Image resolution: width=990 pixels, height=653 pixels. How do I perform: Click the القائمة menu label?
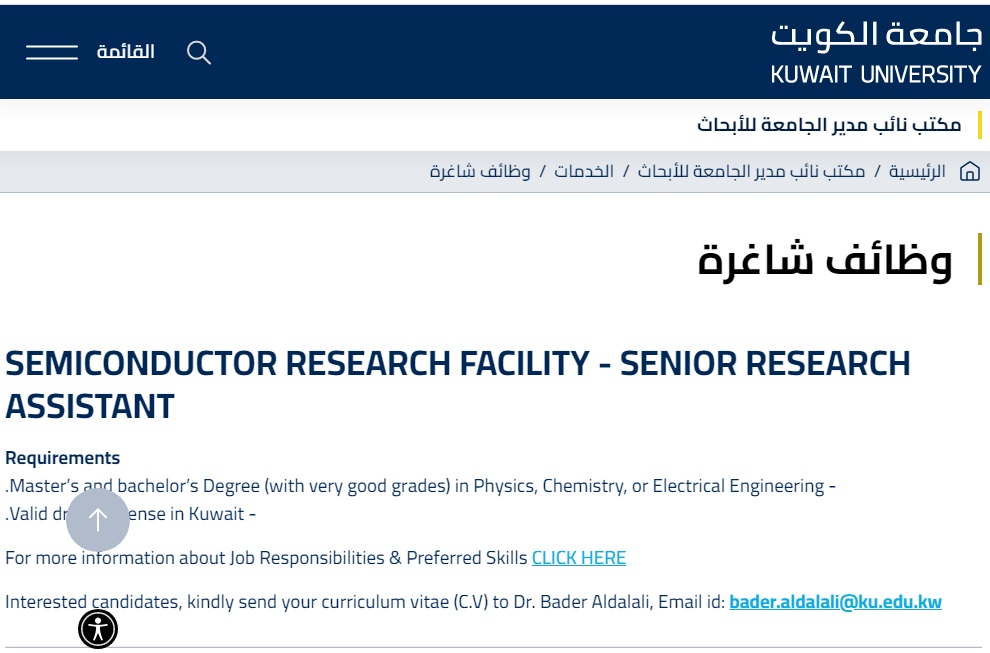[x=125, y=52]
